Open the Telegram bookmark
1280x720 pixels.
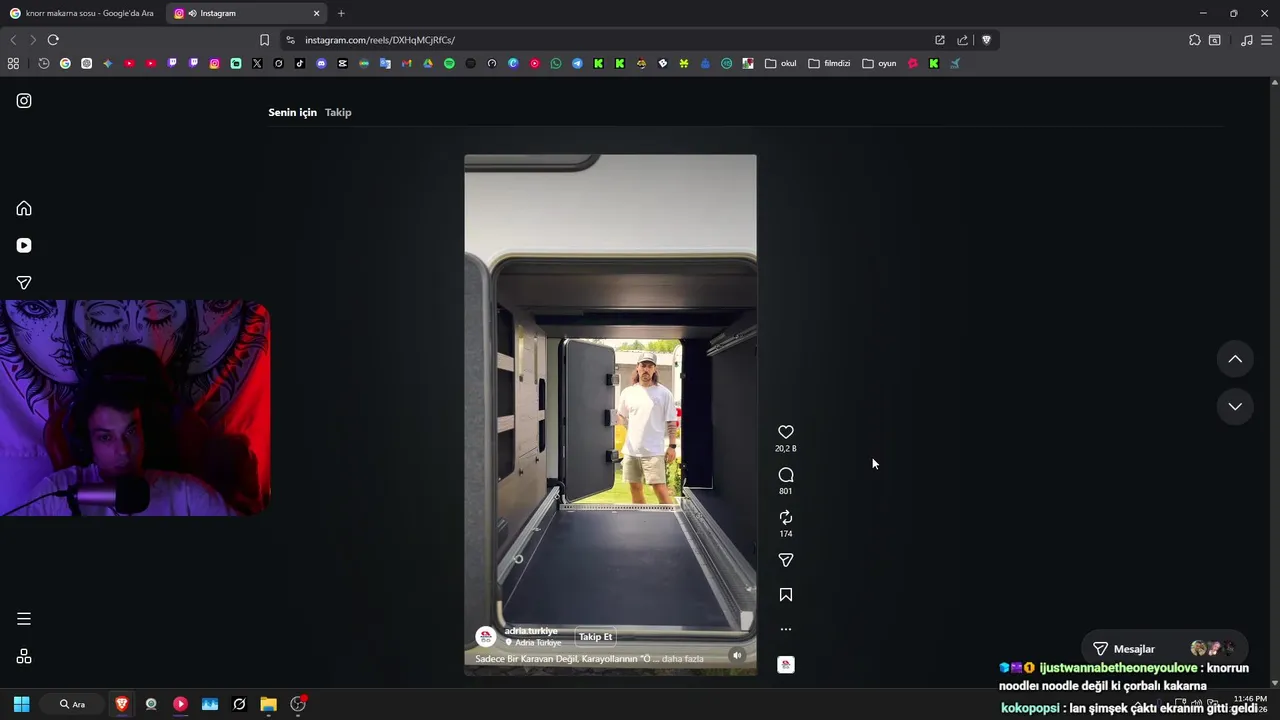point(577,63)
